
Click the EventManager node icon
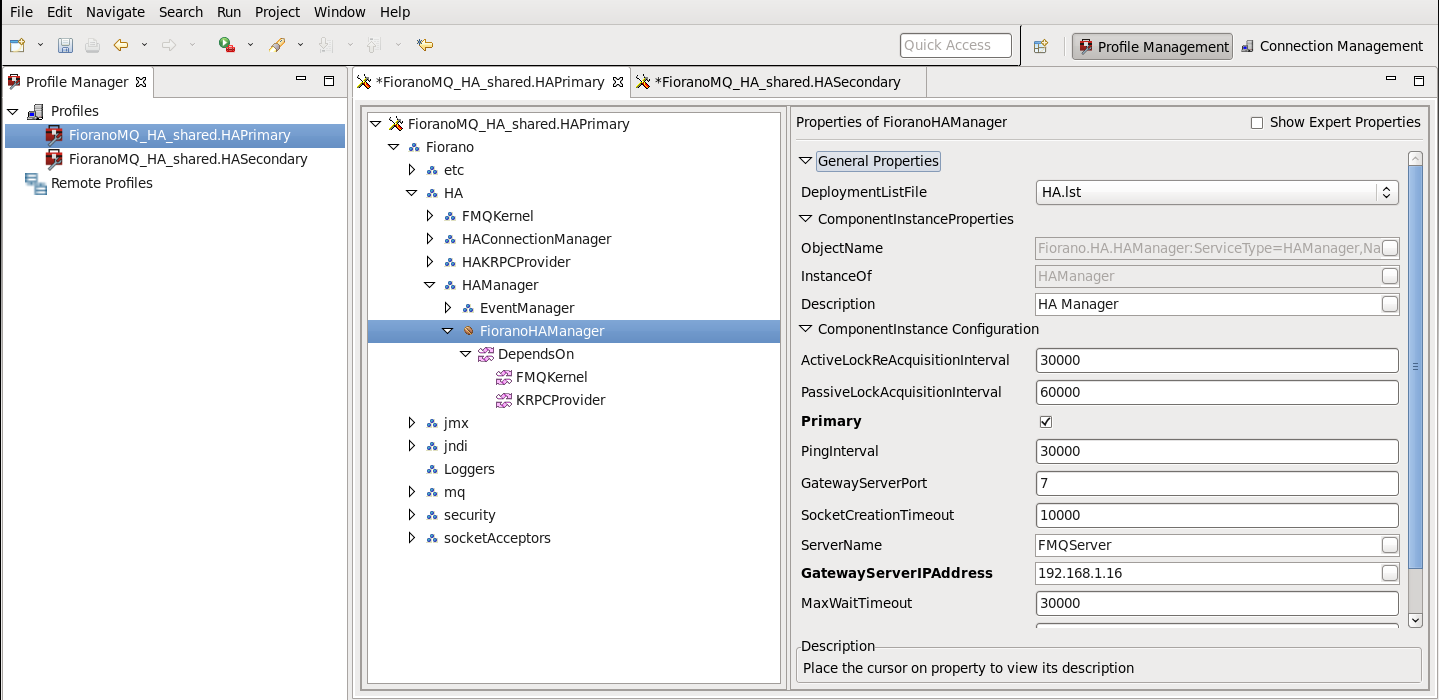[469, 308]
